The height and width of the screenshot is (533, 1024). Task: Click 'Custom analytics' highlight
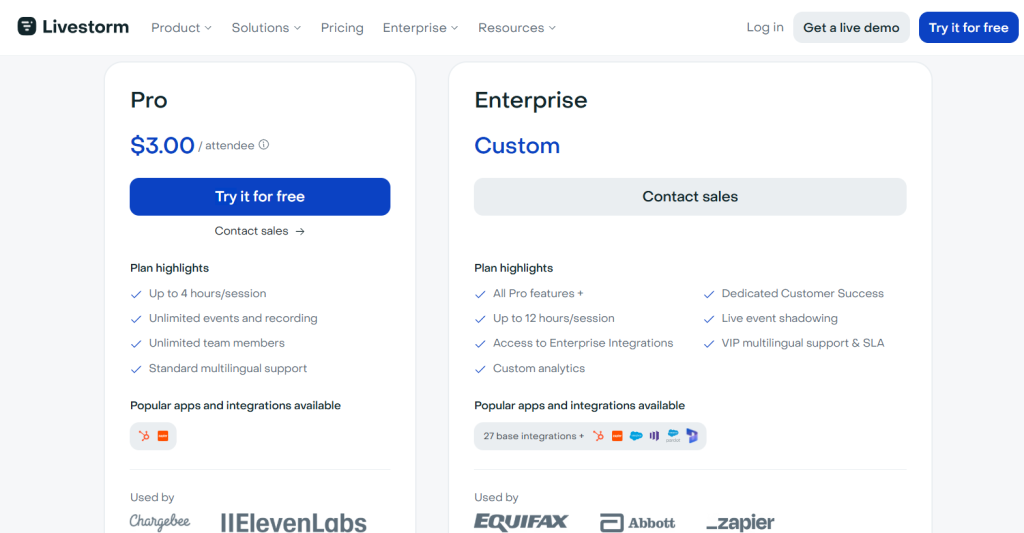click(x=539, y=368)
